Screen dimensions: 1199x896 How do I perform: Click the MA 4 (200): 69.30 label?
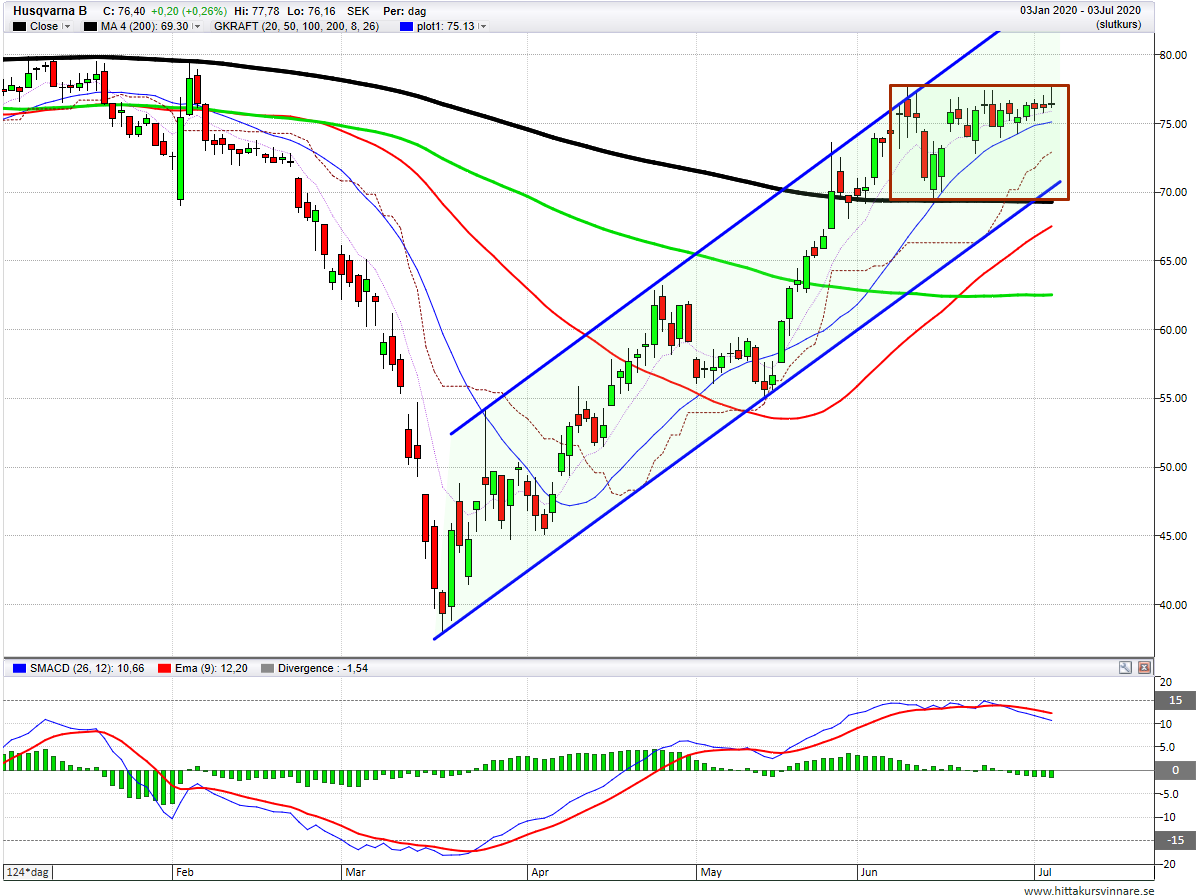click(145, 26)
